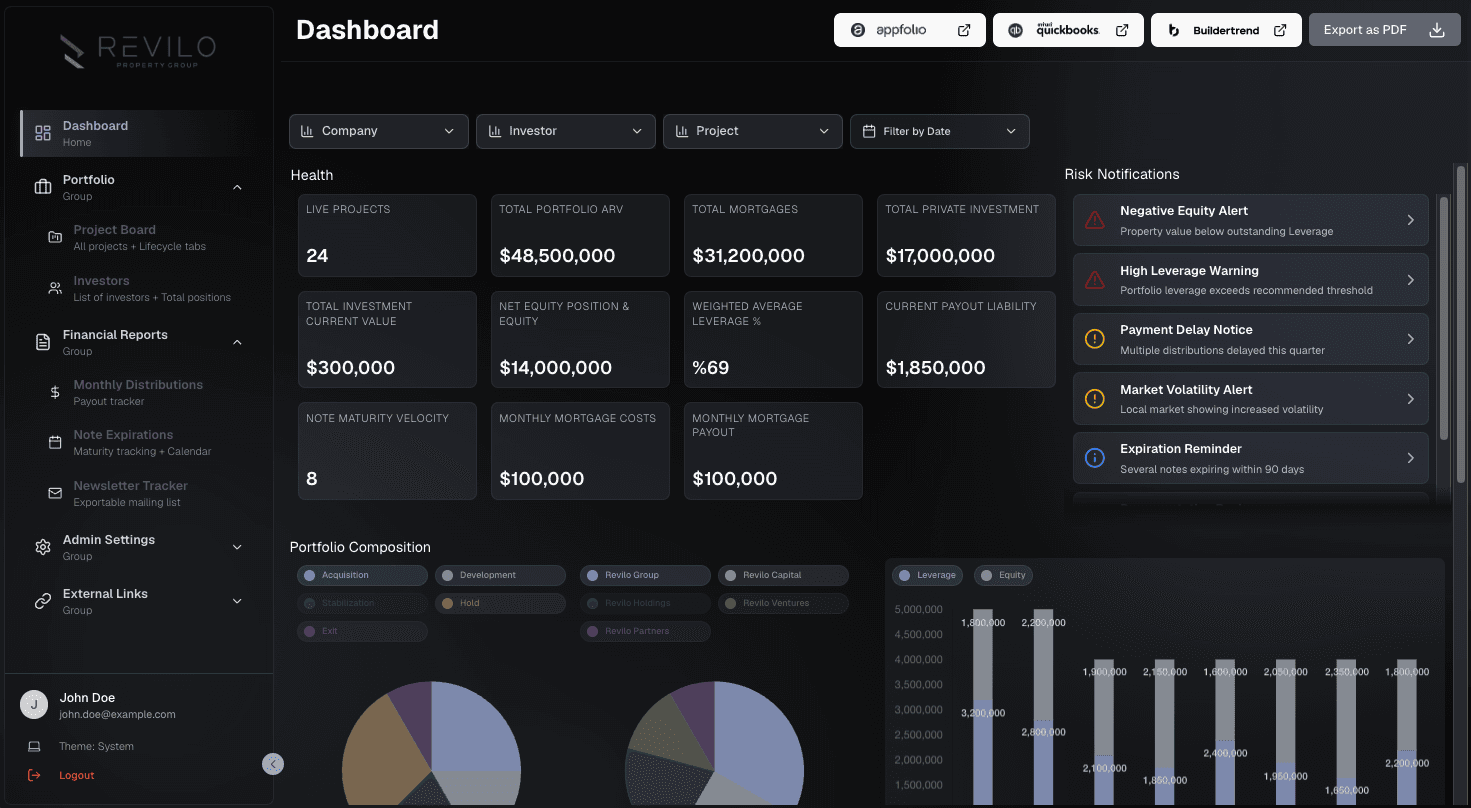Viewport: 1471px width, 808px height.
Task: Click the calendar icon in Filter by Date
Action: coord(869,131)
